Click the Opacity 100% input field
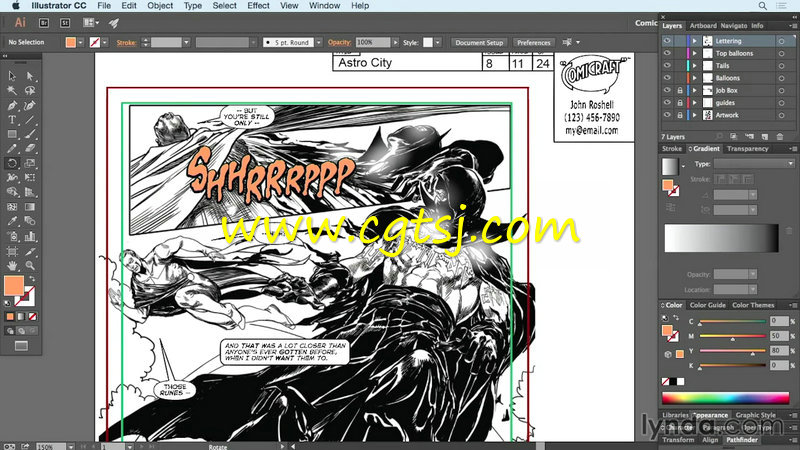800x450 pixels. (373, 42)
